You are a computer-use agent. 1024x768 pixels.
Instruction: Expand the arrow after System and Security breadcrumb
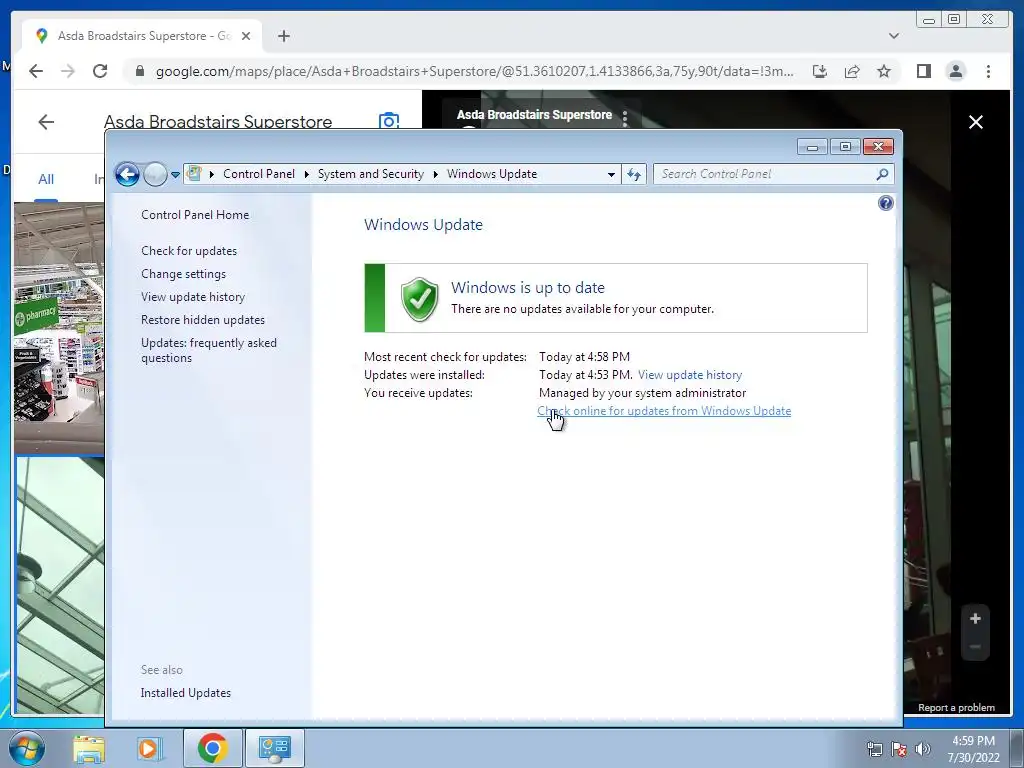tap(436, 174)
